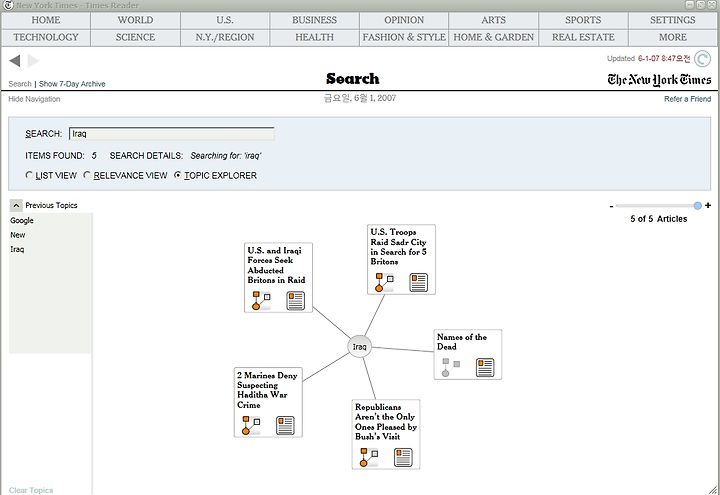The width and height of the screenshot is (720, 495).
Task: Select Relevance View radio button
Action: pyautogui.click(x=87, y=175)
